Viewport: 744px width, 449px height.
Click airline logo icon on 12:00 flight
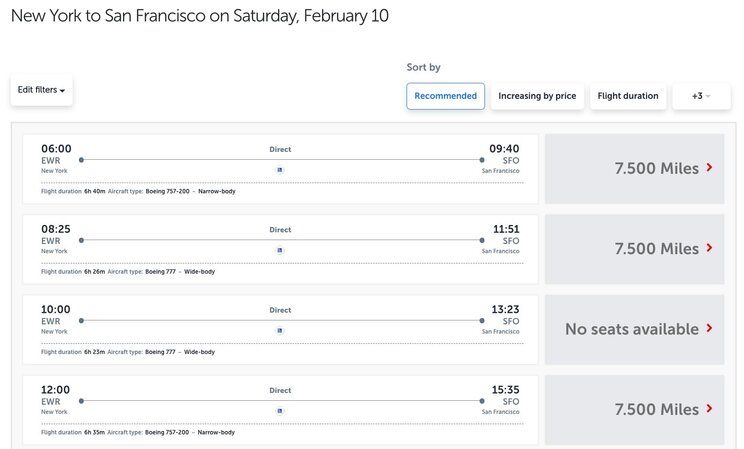coord(280,410)
